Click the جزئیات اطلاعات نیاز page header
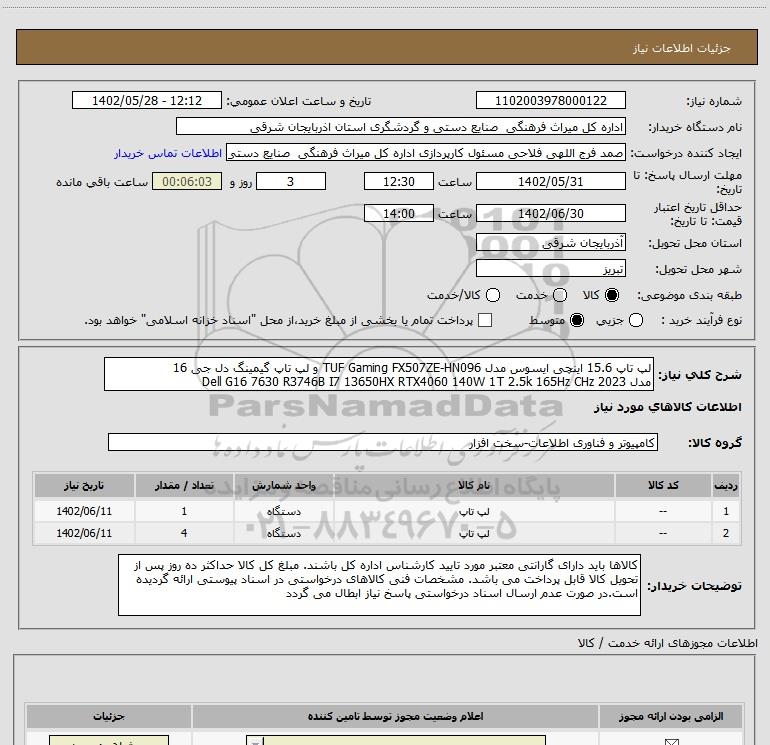This screenshot has height=745, width=770. point(682,48)
